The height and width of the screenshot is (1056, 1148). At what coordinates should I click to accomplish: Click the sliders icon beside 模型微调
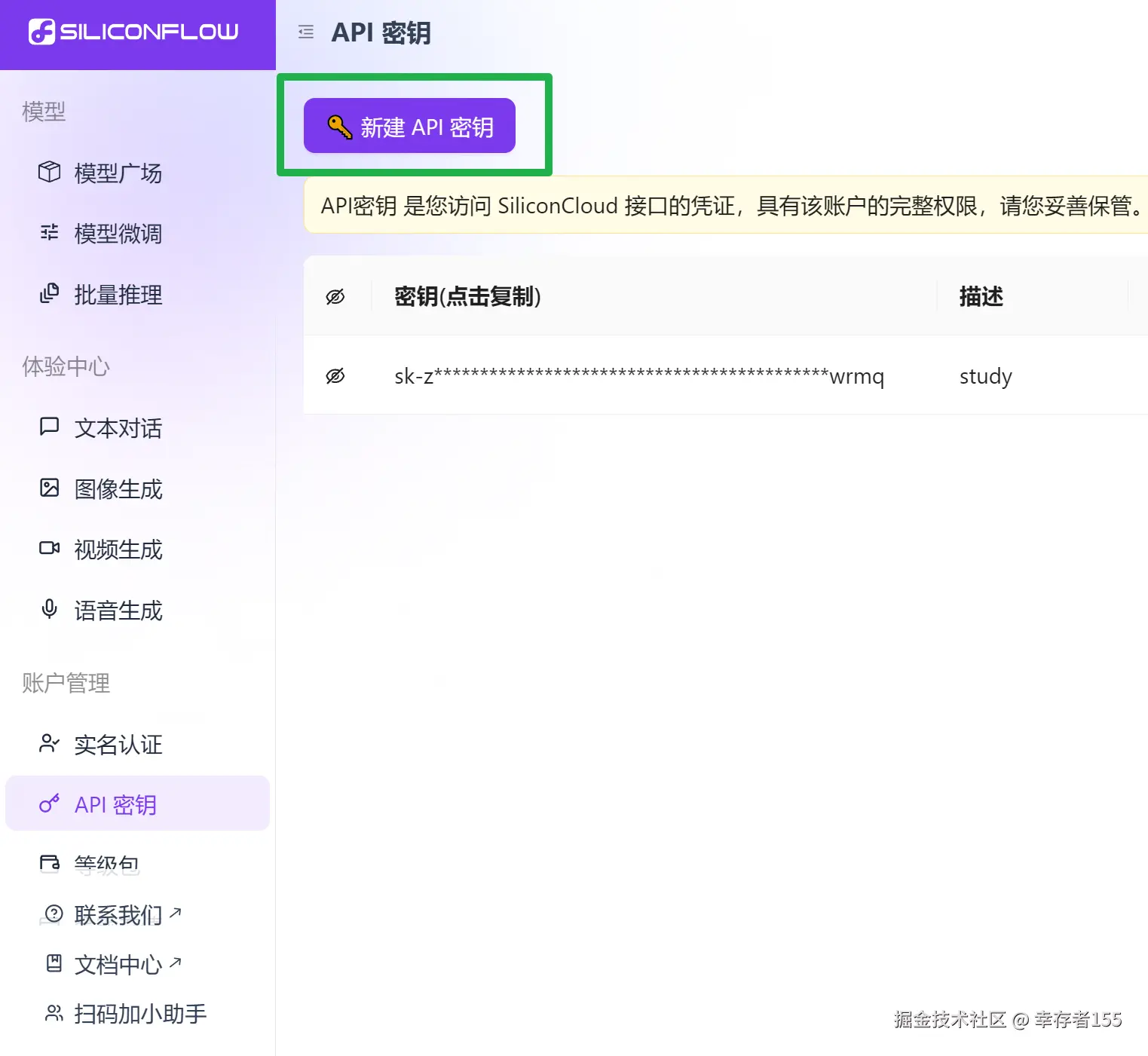coord(50,232)
